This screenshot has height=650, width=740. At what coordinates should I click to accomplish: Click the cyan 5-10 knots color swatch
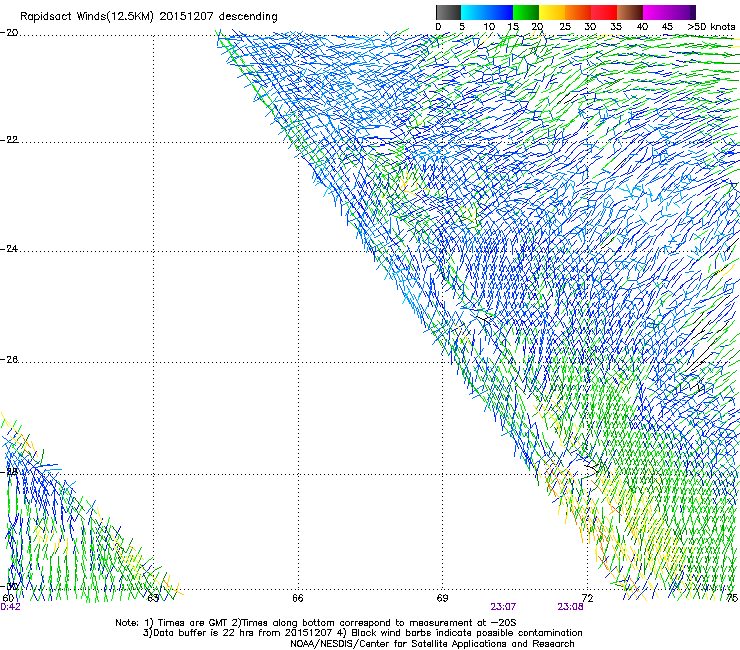(474, 12)
